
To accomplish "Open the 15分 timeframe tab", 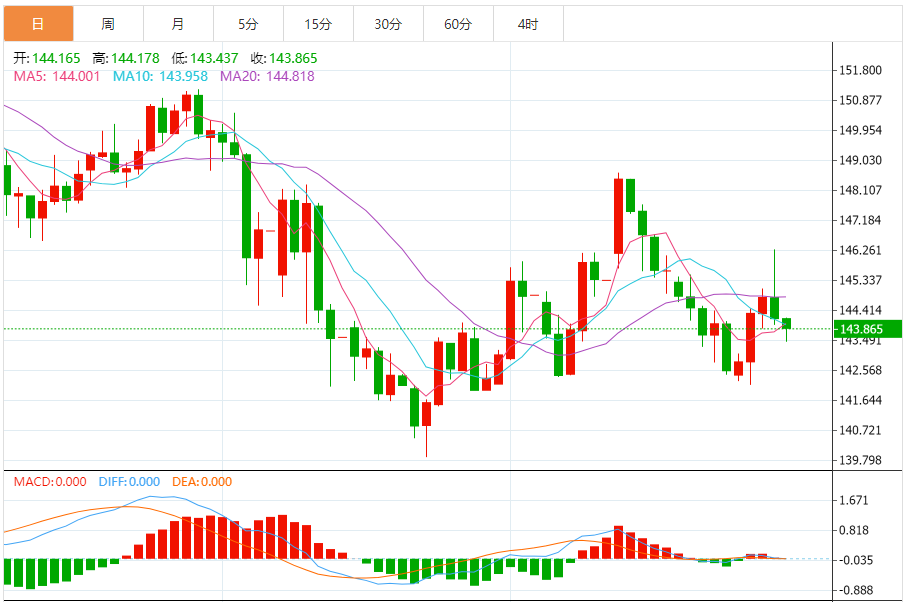I will pos(318,24).
